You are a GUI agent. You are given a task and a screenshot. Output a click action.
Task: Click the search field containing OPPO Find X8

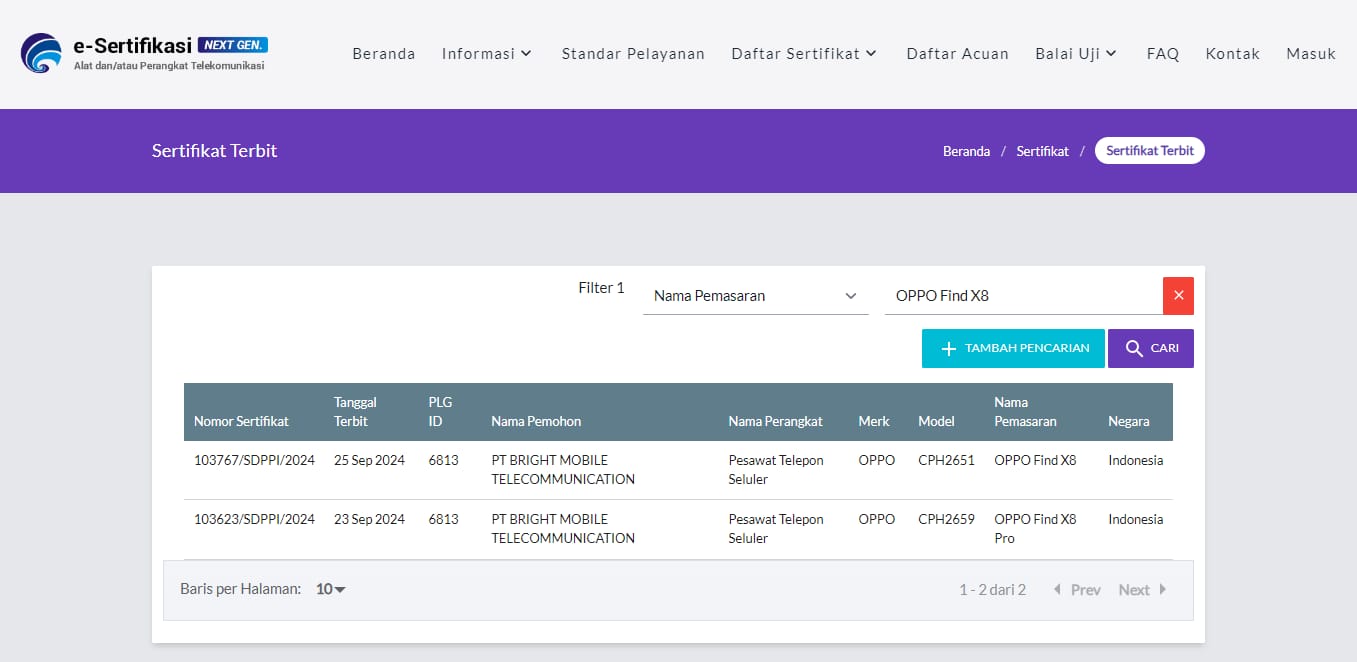(x=1022, y=296)
